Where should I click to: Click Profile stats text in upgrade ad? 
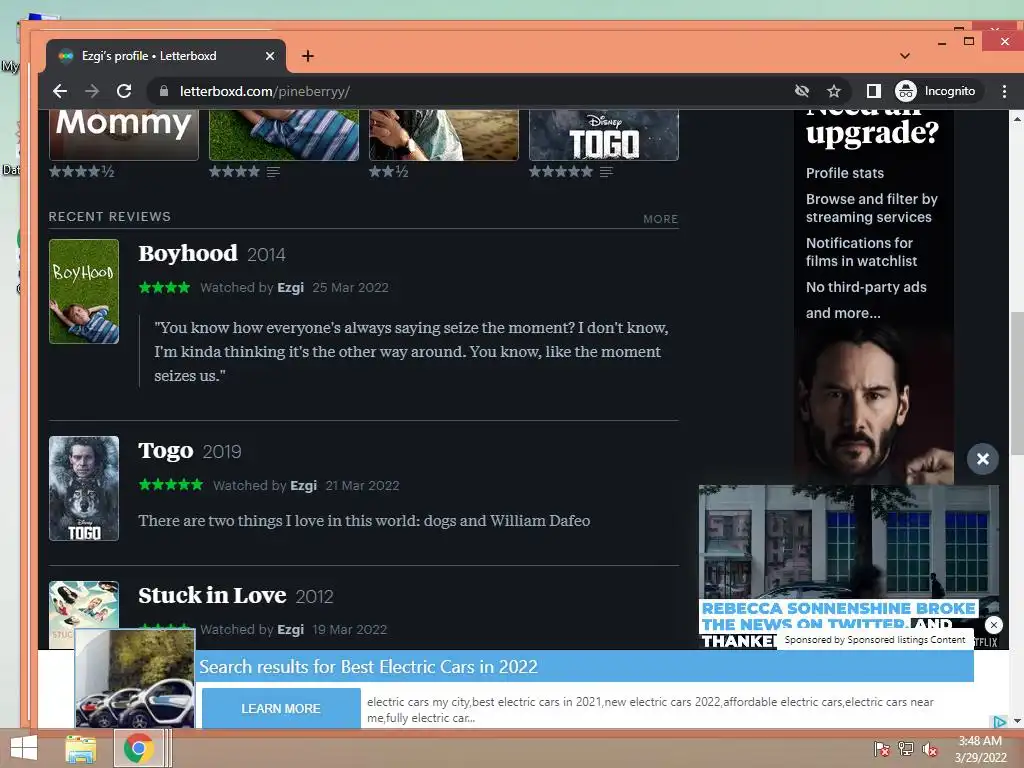(x=844, y=173)
